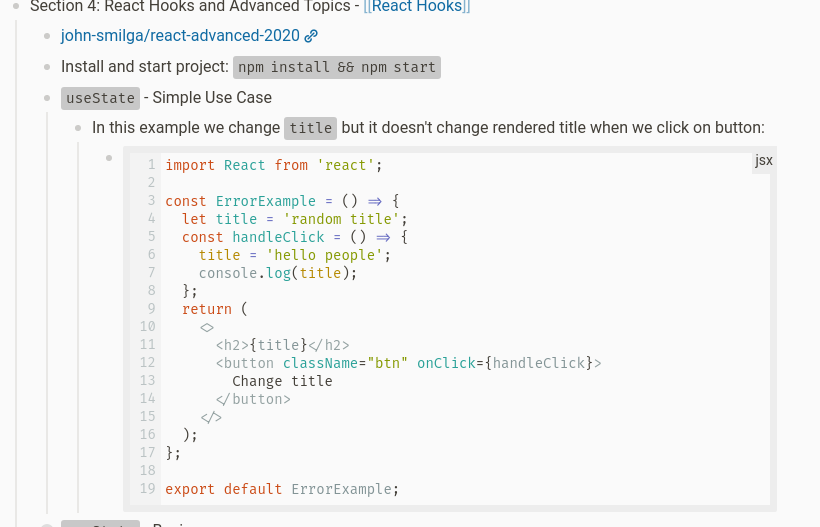Click the useState inline code tag
Screen dimensions: 820x527
[100, 98]
